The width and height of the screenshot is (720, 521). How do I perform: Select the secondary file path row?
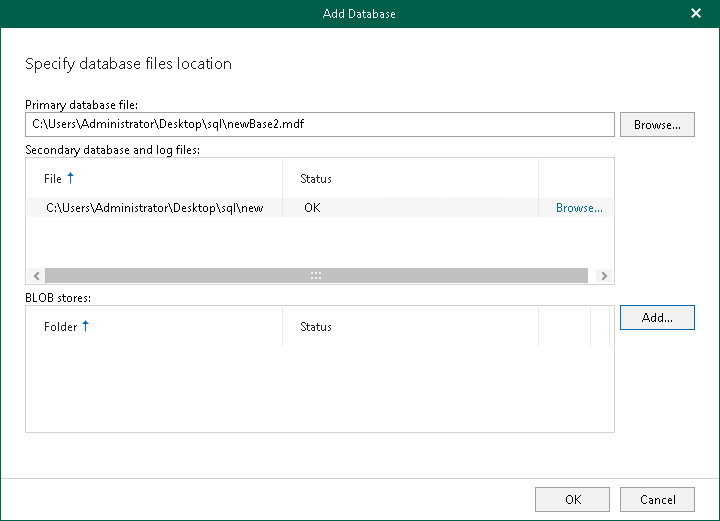(155, 208)
